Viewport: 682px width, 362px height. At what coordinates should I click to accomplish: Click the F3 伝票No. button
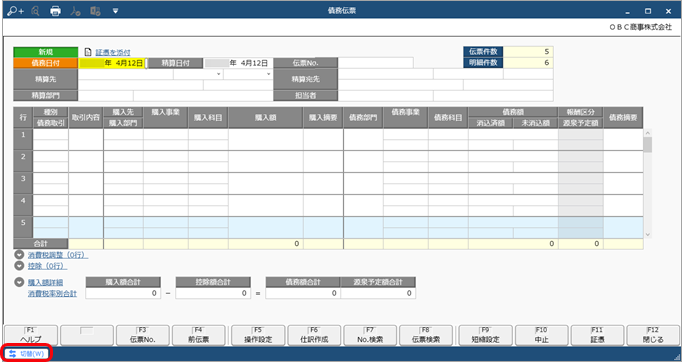click(x=143, y=335)
